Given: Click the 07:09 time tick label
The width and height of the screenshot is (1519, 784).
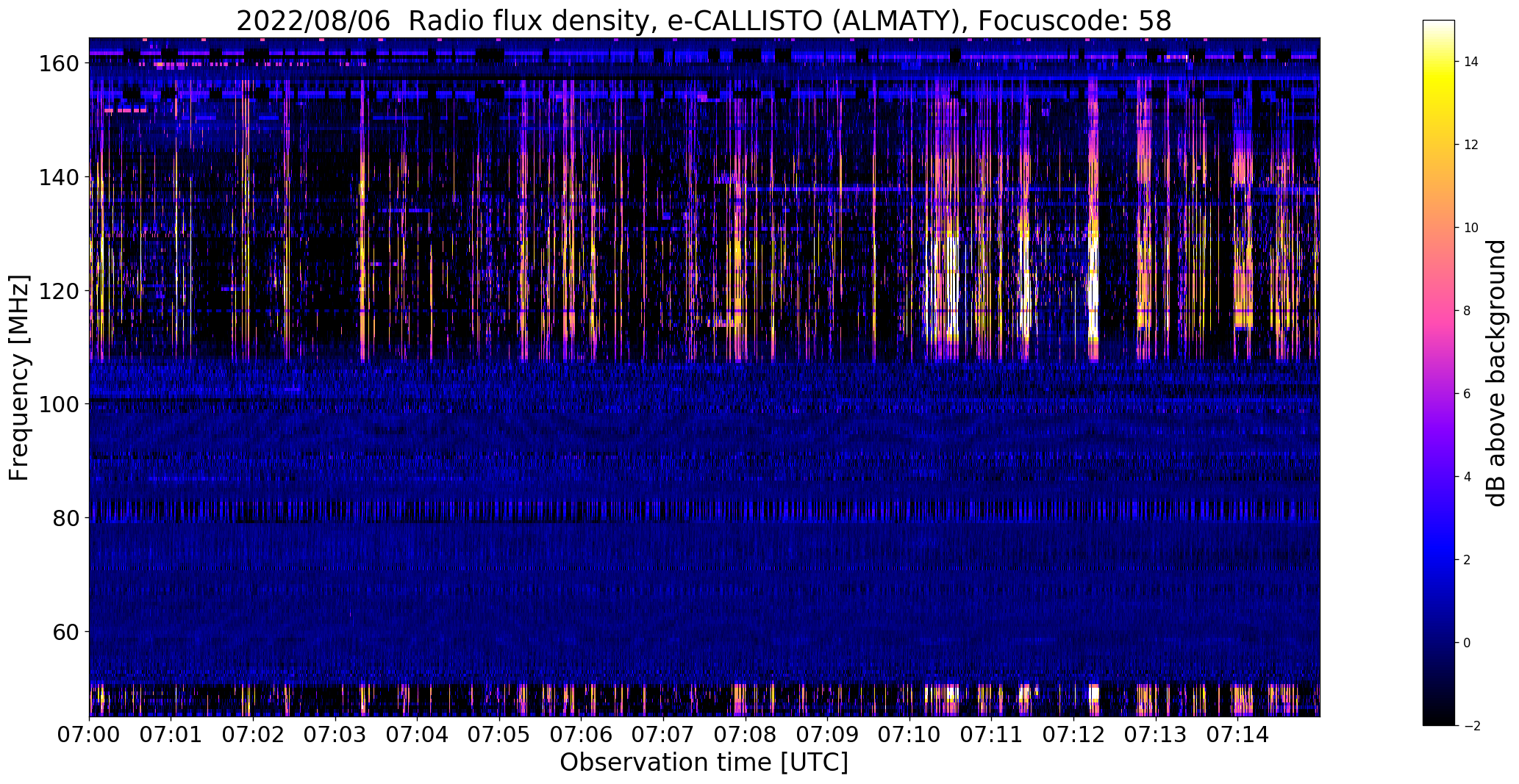Looking at the screenshot, I should pyautogui.click(x=827, y=734).
